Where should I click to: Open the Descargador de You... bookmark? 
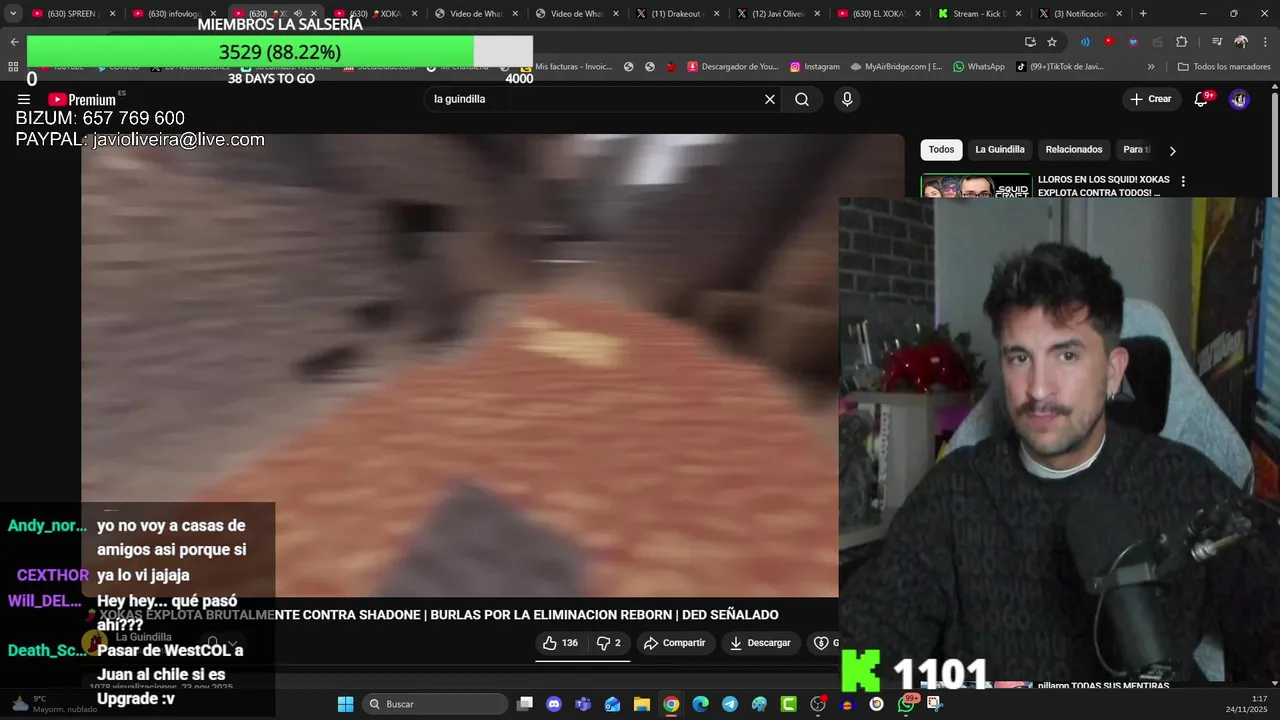pos(733,67)
